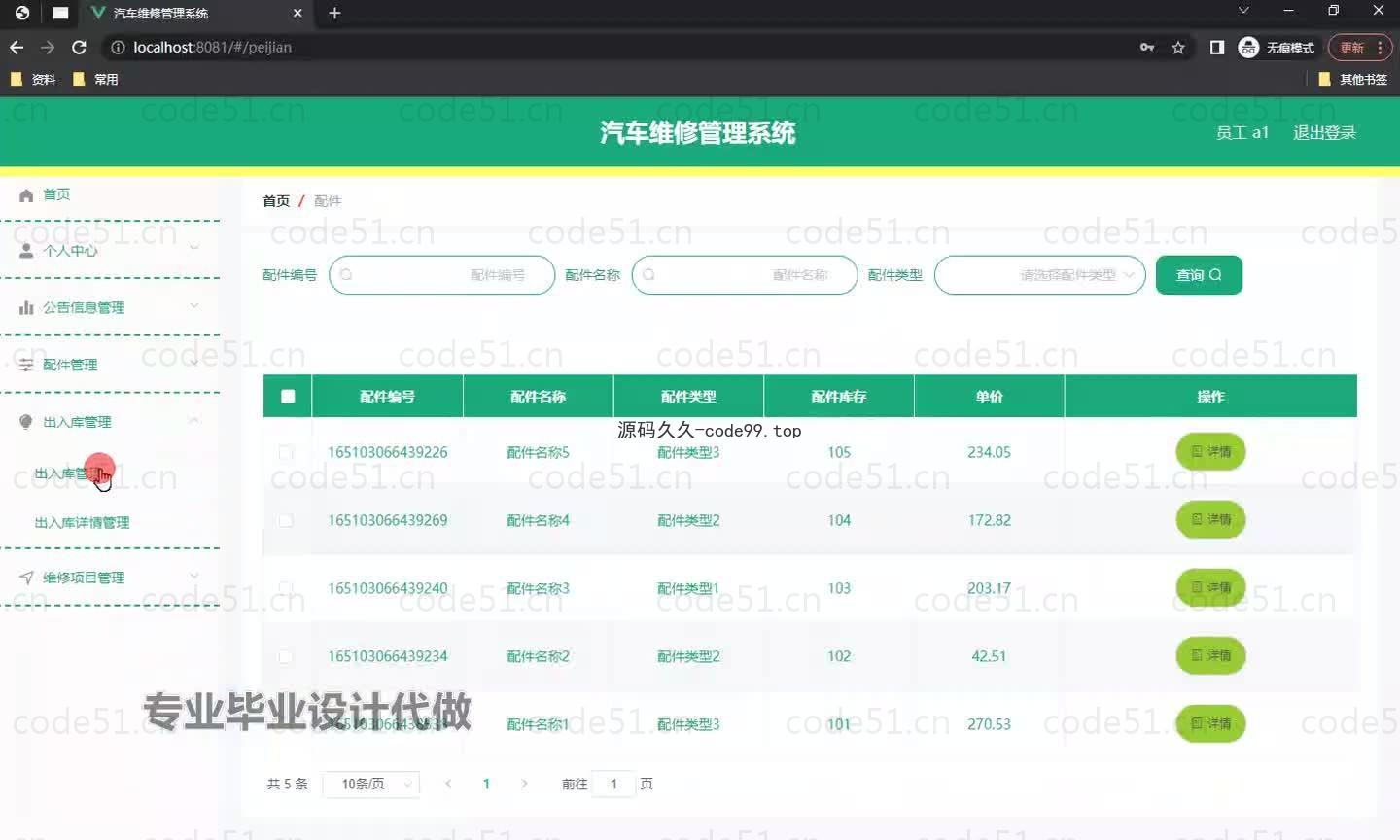
Task: Click the previous page arrow
Action: 448,784
